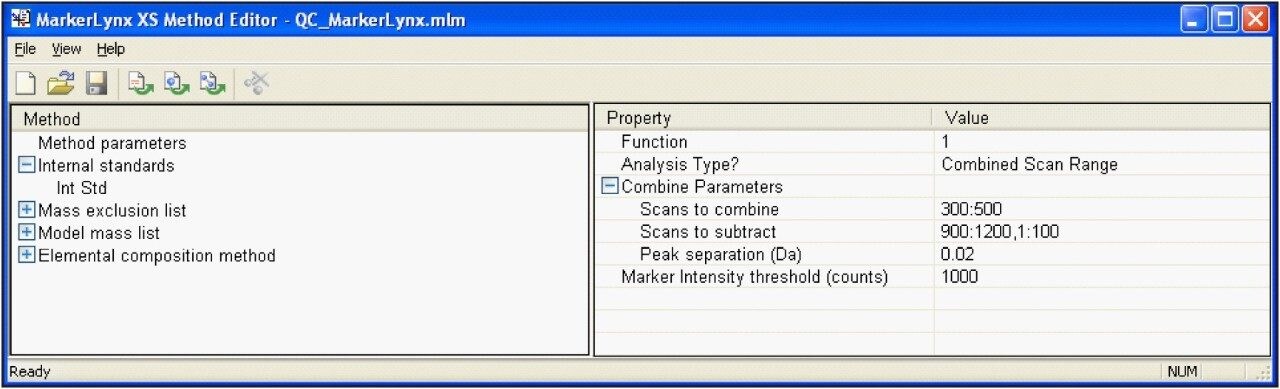
Task: Click the New method blank page icon
Action: pyautogui.click(x=25, y=84)
